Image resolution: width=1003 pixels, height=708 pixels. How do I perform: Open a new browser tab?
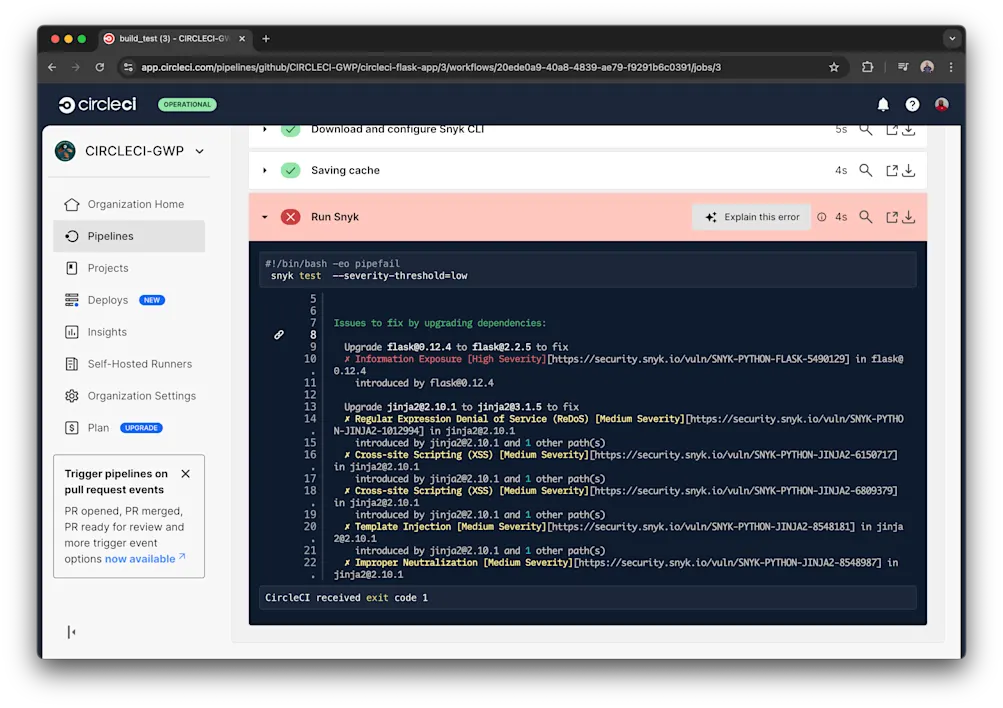pyautogui.click(x=266, y=38)
